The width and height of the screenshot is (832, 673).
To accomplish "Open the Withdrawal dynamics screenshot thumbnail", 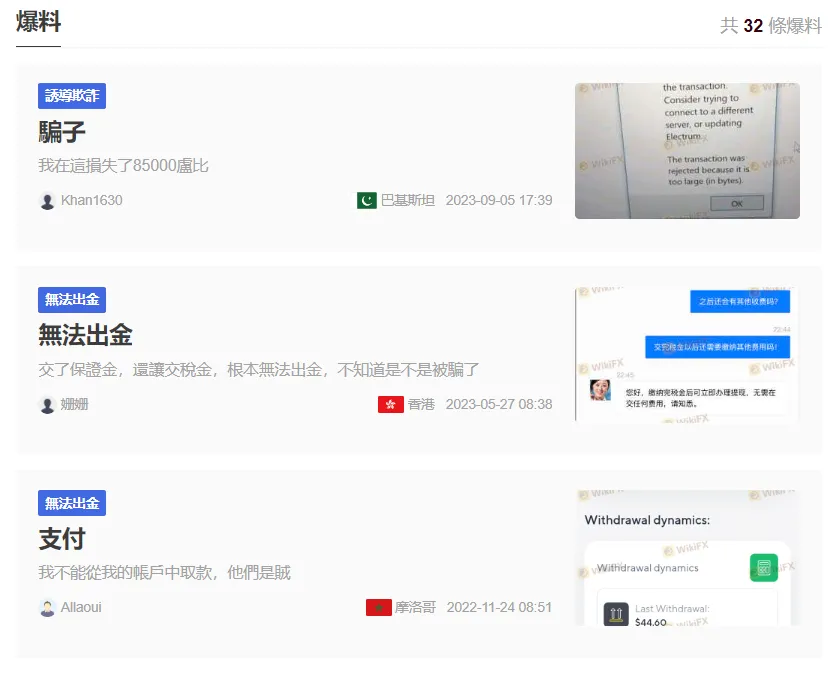I will tap(687, 558).
